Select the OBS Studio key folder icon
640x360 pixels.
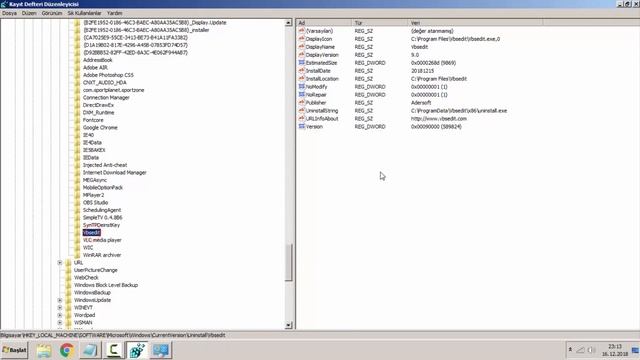[77, 202]
